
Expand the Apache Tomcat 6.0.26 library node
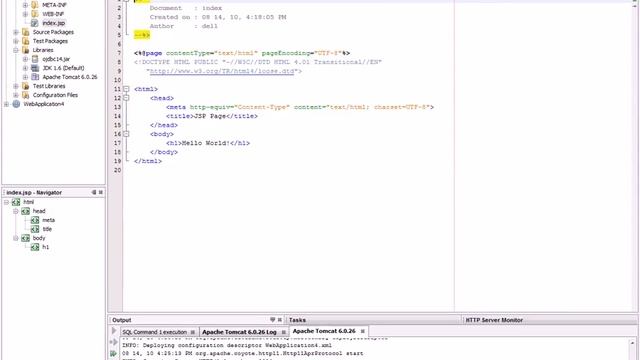(x=25, y=77)
